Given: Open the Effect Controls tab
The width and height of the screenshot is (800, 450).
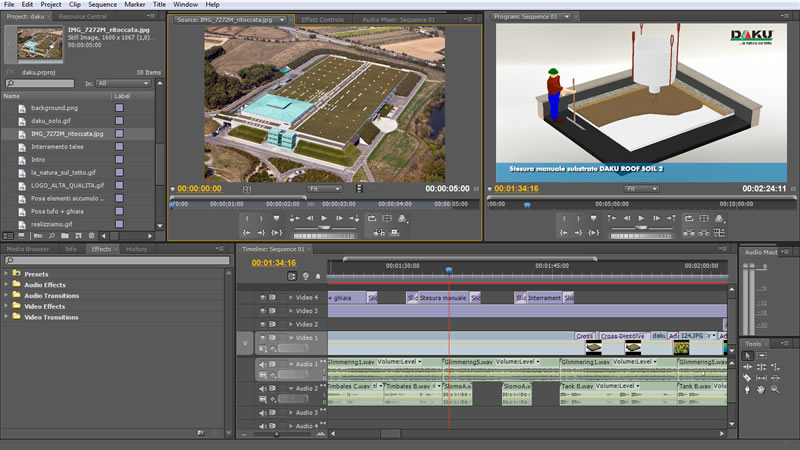Looking at the screenshot, I should tap(322, 19).
